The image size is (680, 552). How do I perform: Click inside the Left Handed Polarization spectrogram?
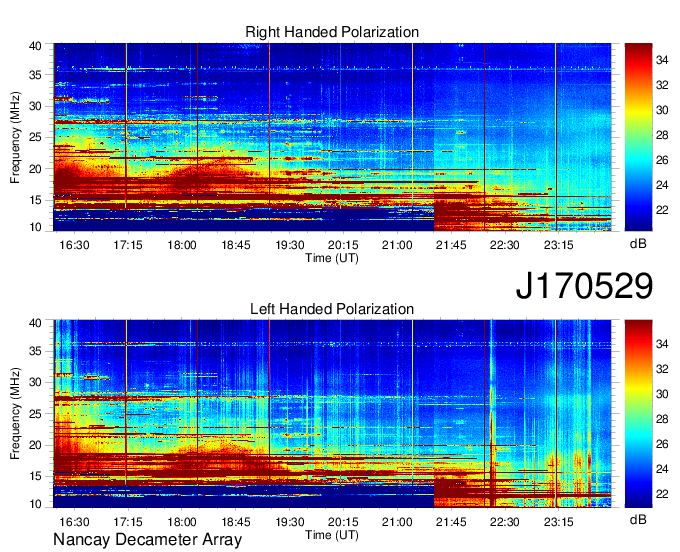point(332,414)
